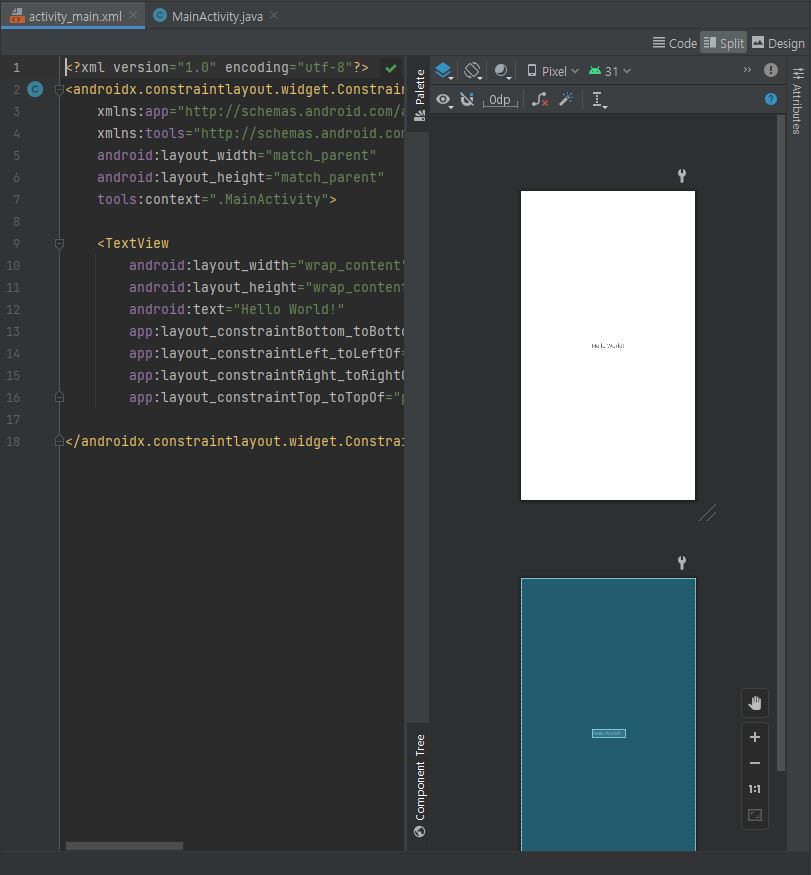
Task: Open Guidelines helper dropdown icon
Action: coord(599,100)
